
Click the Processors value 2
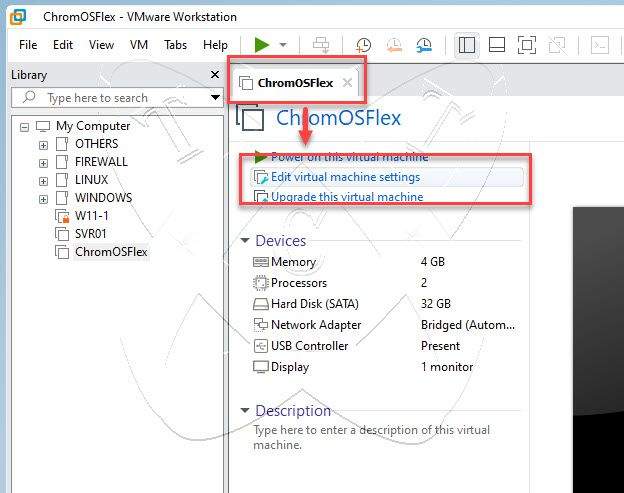424,283
